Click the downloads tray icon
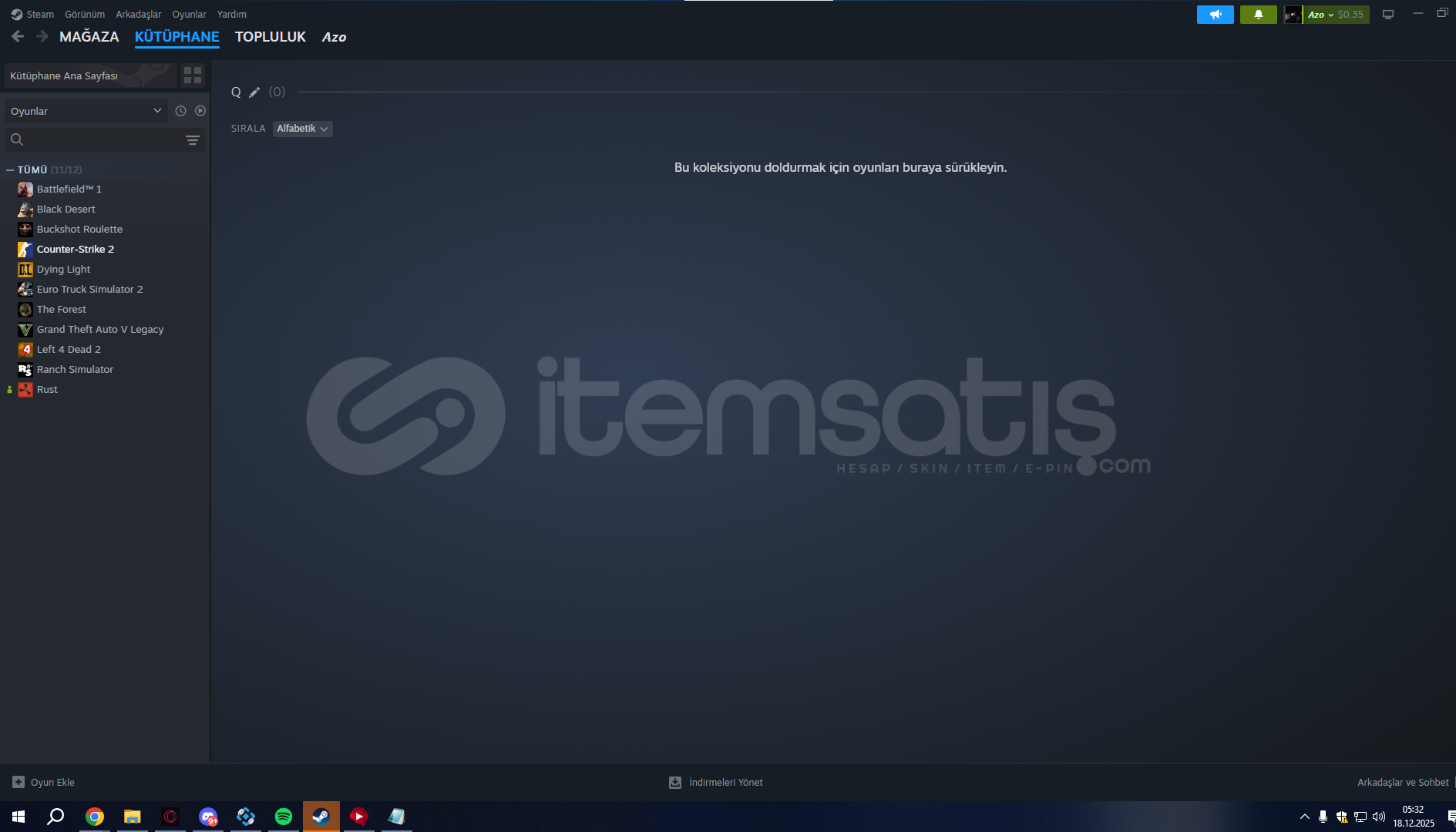Screen dimensions: 1456x832 (x=675, y=782)
